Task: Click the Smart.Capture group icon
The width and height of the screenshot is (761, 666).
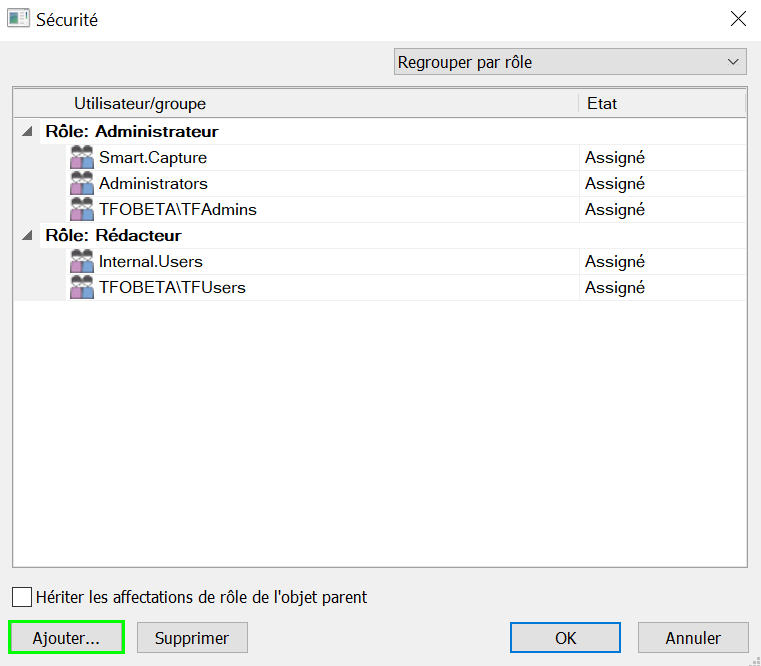Action: pos(82,157)
